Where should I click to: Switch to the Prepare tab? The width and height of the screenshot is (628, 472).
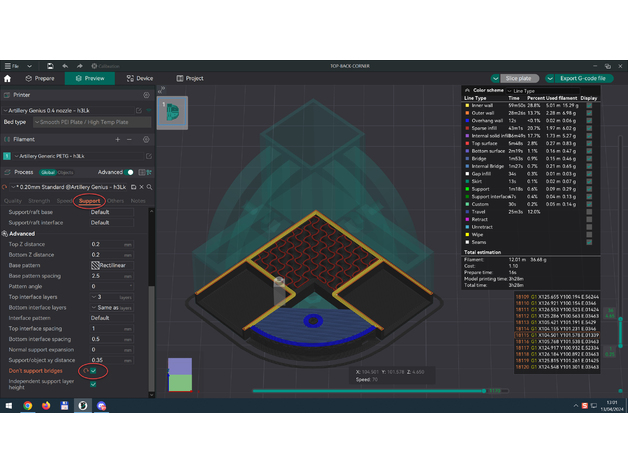[x=40, y=78]
